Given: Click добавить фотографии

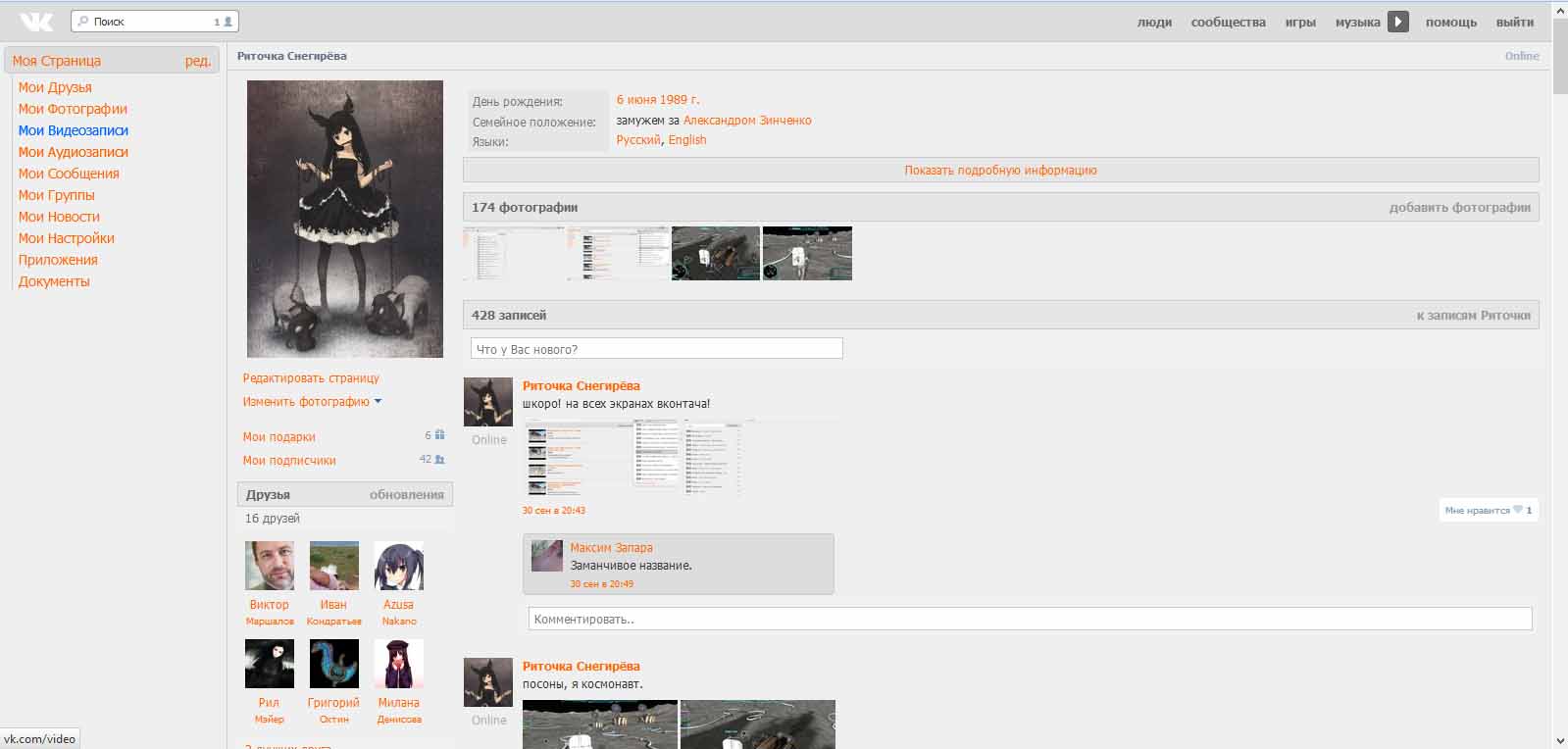Looking at the screenshot, I should point(1459,207).
